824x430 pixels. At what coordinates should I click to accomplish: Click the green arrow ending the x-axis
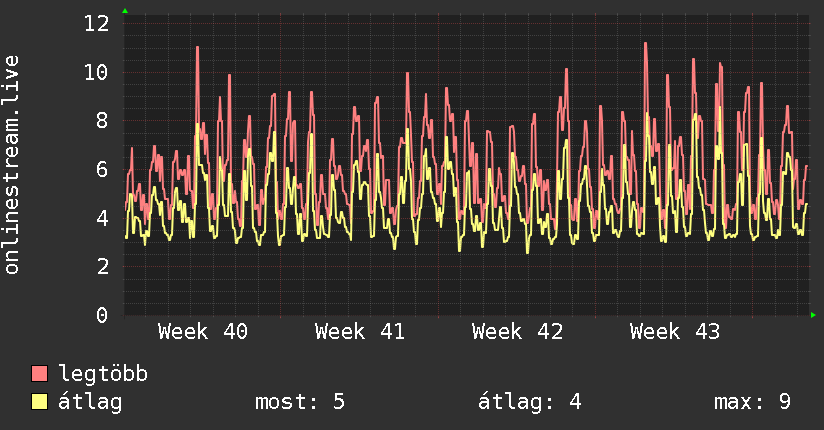(813, 315)
